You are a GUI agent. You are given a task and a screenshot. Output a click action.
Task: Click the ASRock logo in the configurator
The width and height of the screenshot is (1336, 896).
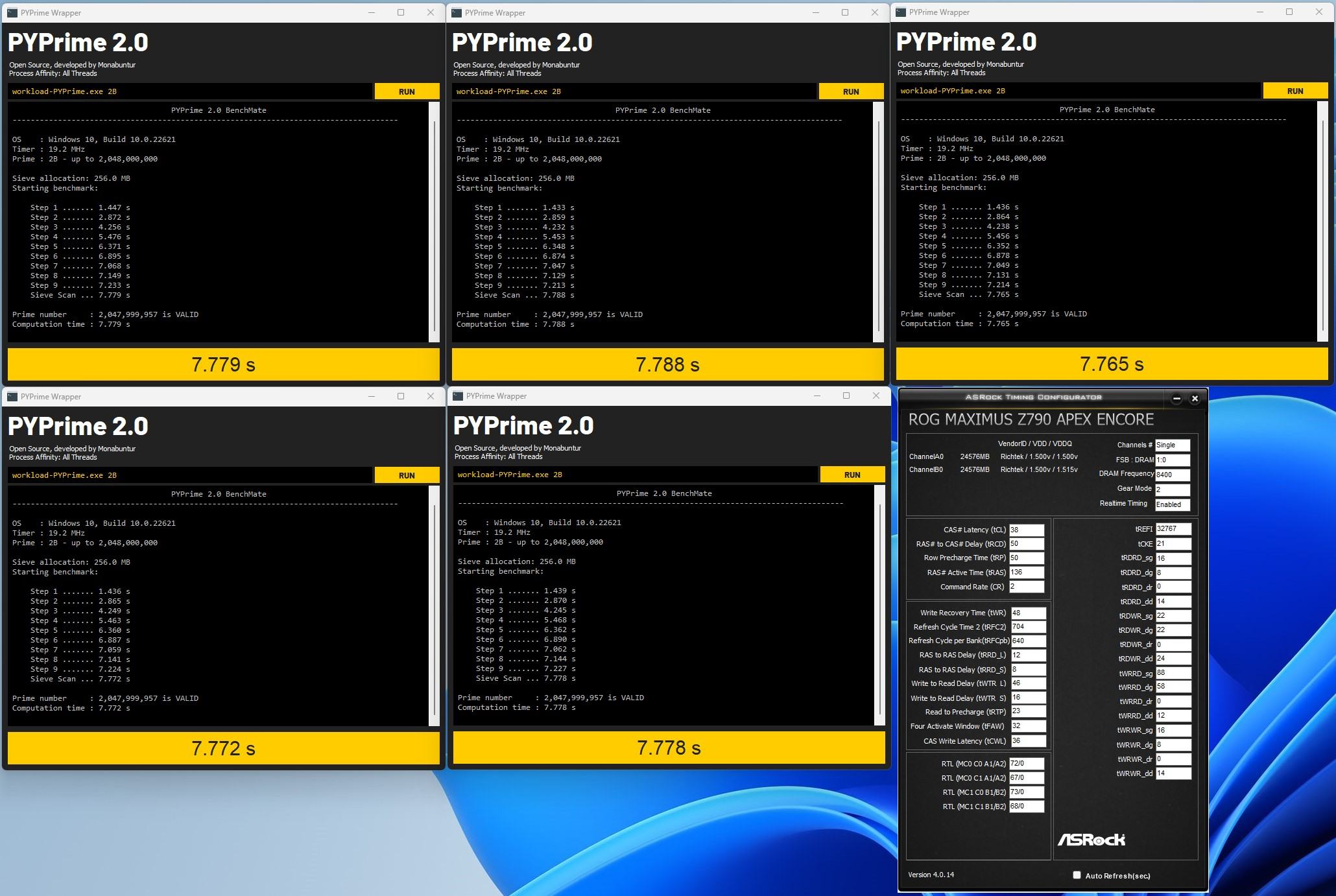click(x=1091, y=840)
